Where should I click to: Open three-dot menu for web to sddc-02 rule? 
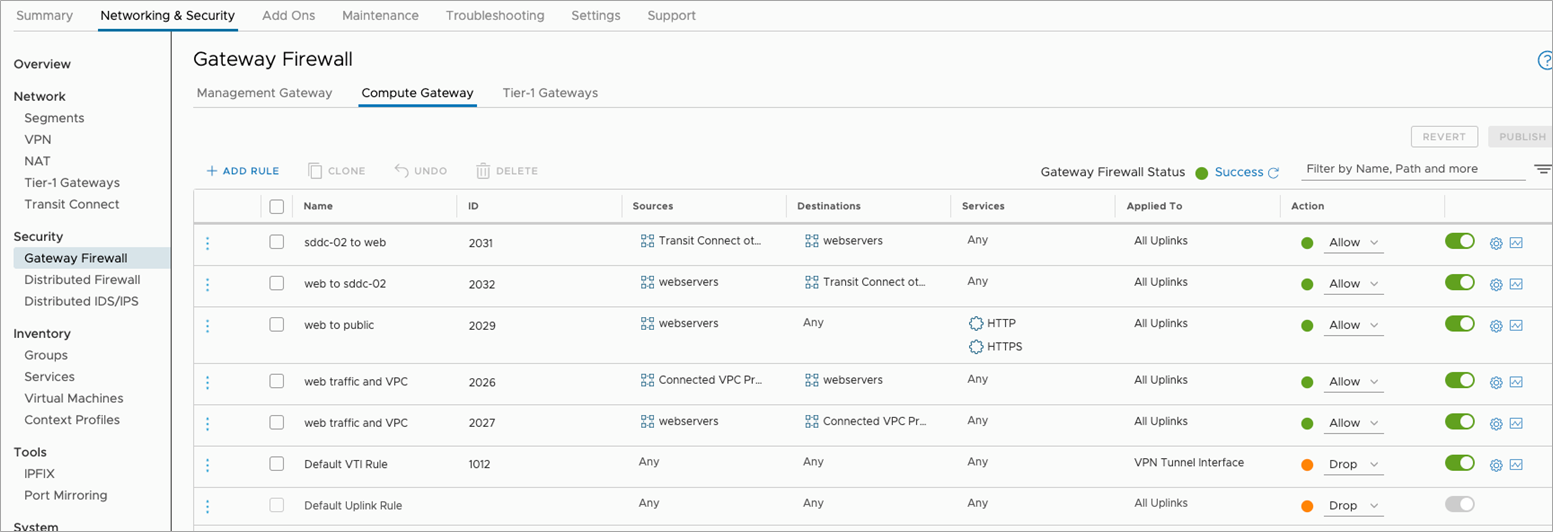coord(208,284)
